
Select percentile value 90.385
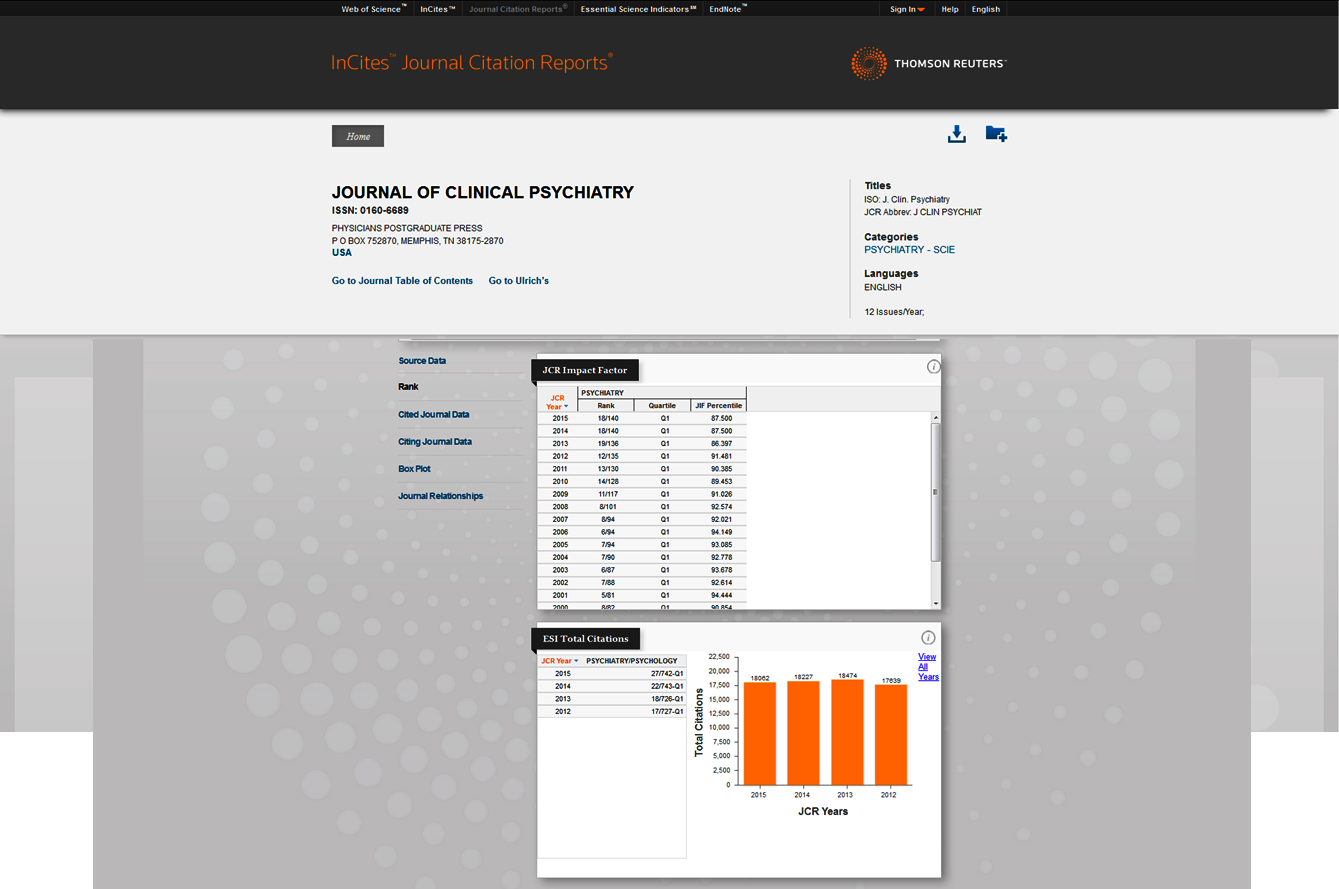pos(722,468)
